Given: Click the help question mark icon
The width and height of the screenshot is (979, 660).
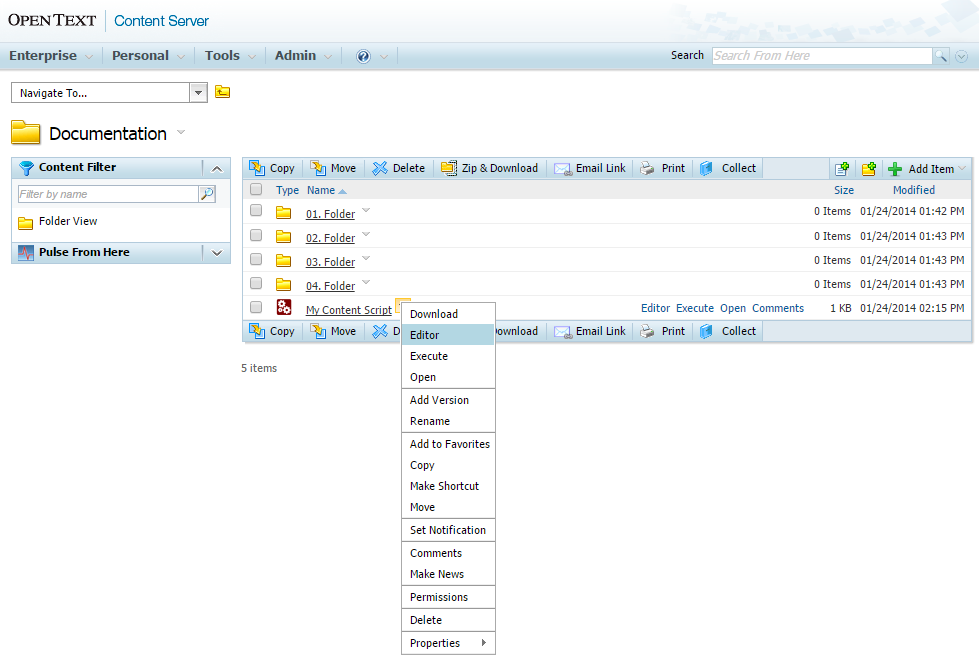Looking at the screenshot, I should pos(363,56).
